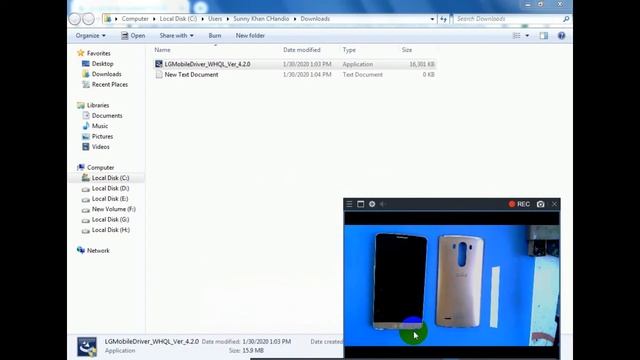Open Downloads under Favorites

[107, 74]
